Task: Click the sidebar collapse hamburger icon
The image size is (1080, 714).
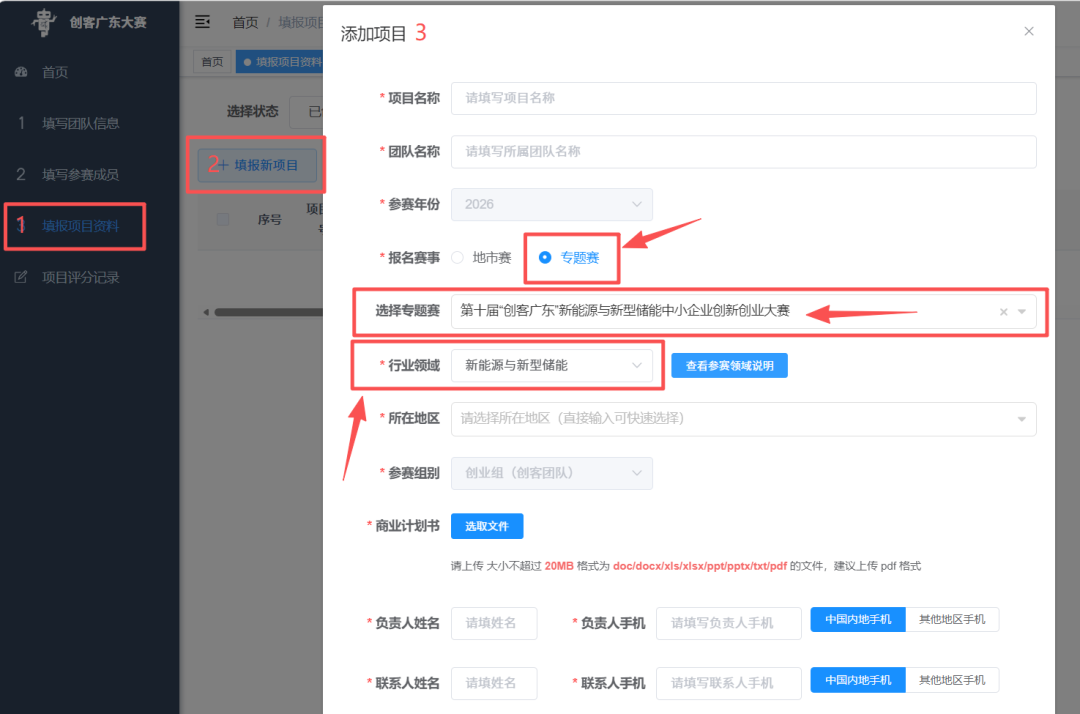Action: (202, 22)
